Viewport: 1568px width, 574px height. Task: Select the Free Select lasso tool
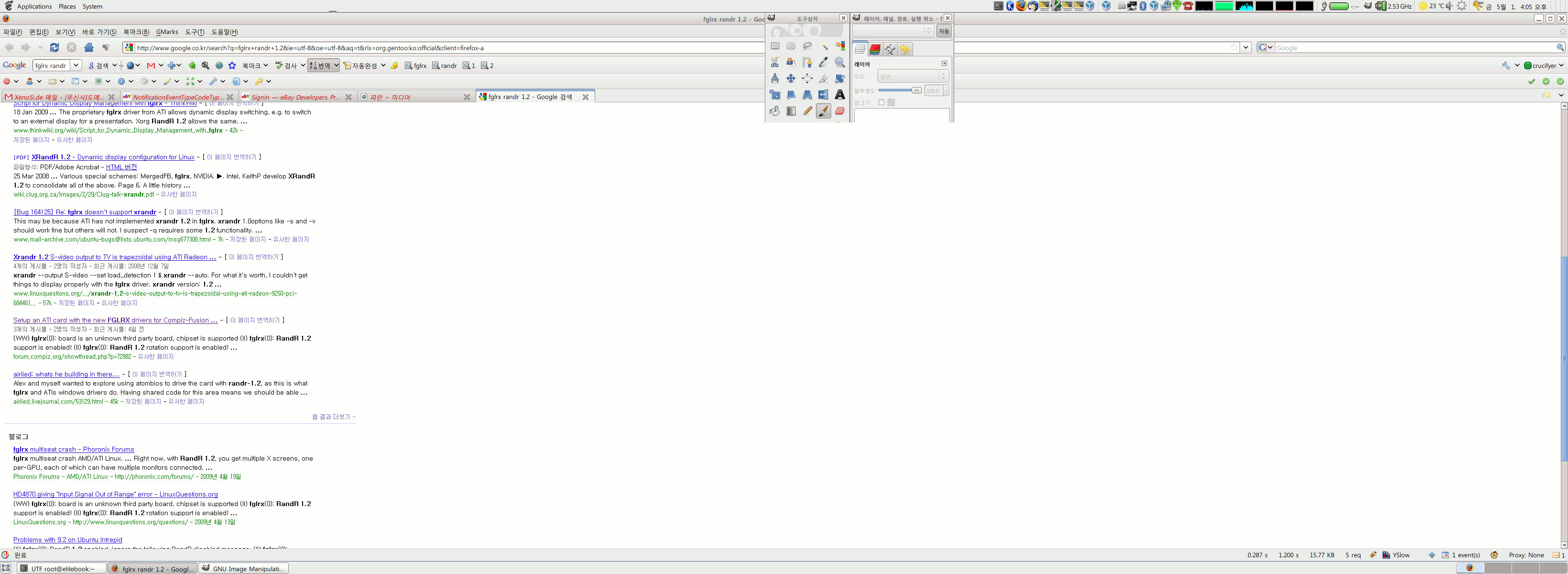(807, 46)
